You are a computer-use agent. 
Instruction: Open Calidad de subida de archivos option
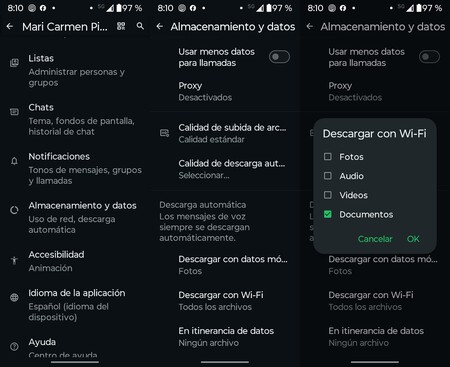pos(225,133)
